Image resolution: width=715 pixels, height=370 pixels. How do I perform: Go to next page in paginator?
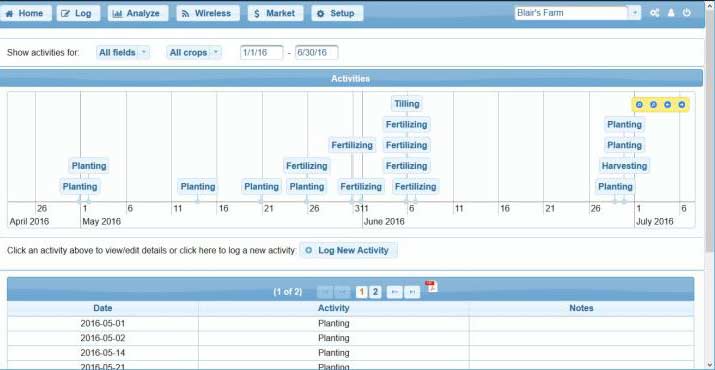[x=394, y=292]
